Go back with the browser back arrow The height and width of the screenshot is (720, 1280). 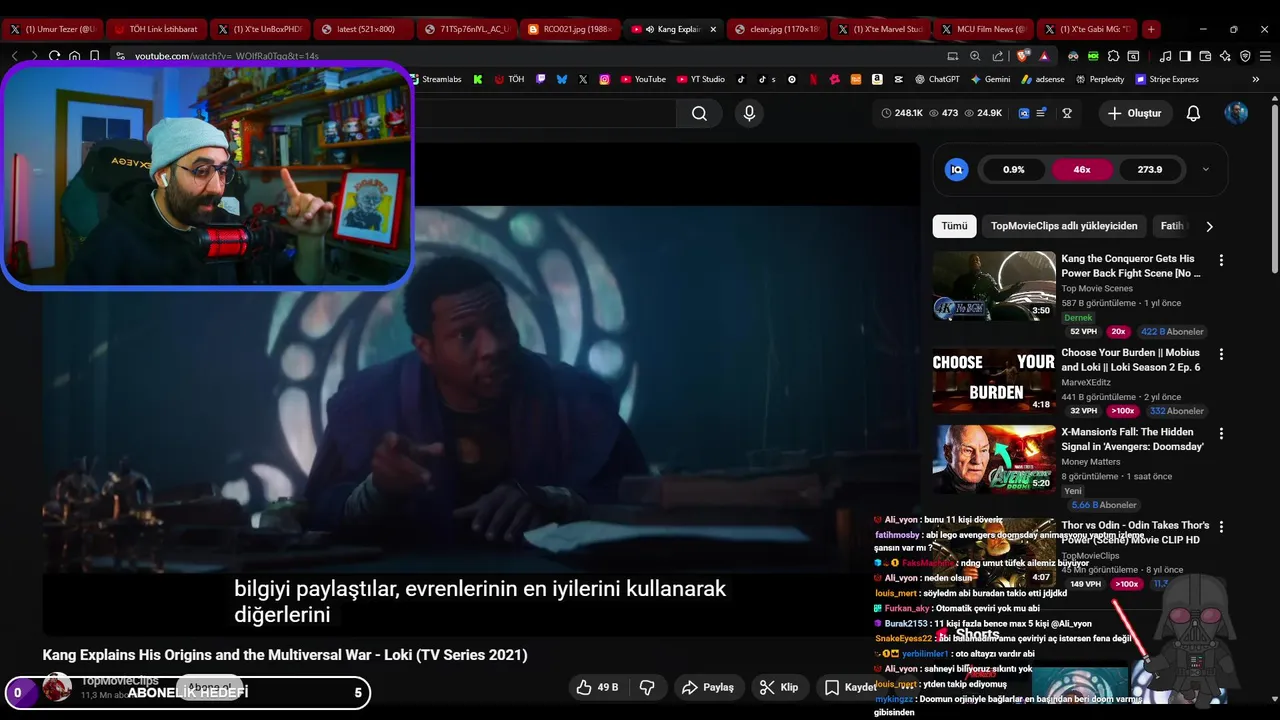pos(14,56)
